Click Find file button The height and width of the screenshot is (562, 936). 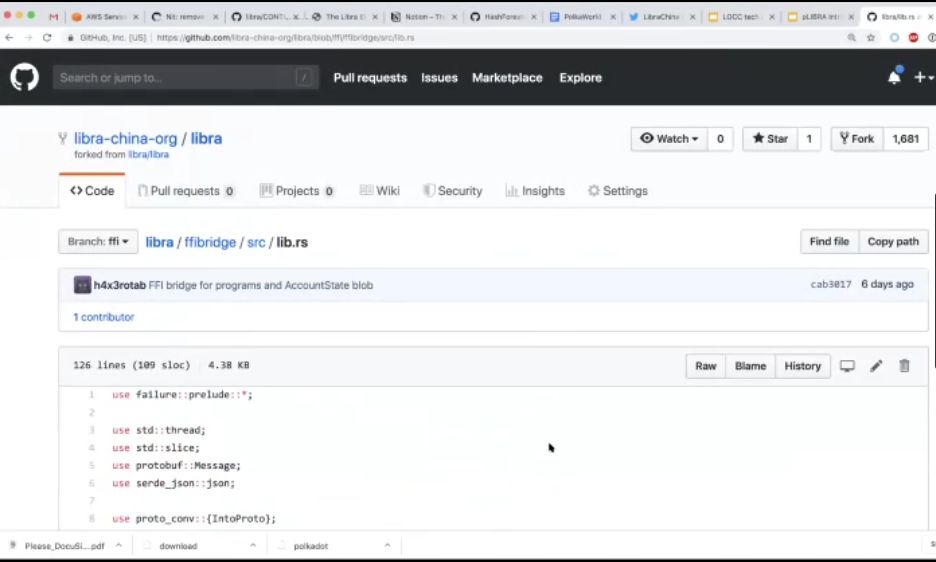[829, 242]
